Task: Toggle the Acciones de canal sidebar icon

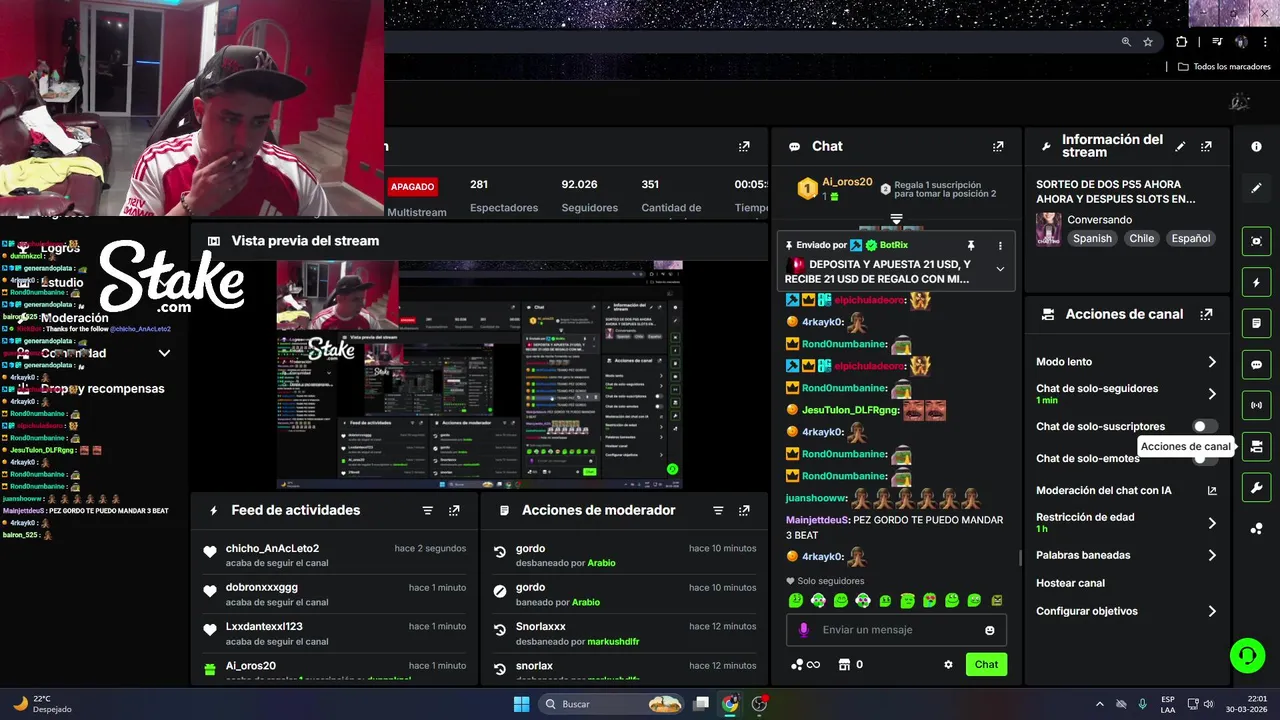Action: 1257,447
